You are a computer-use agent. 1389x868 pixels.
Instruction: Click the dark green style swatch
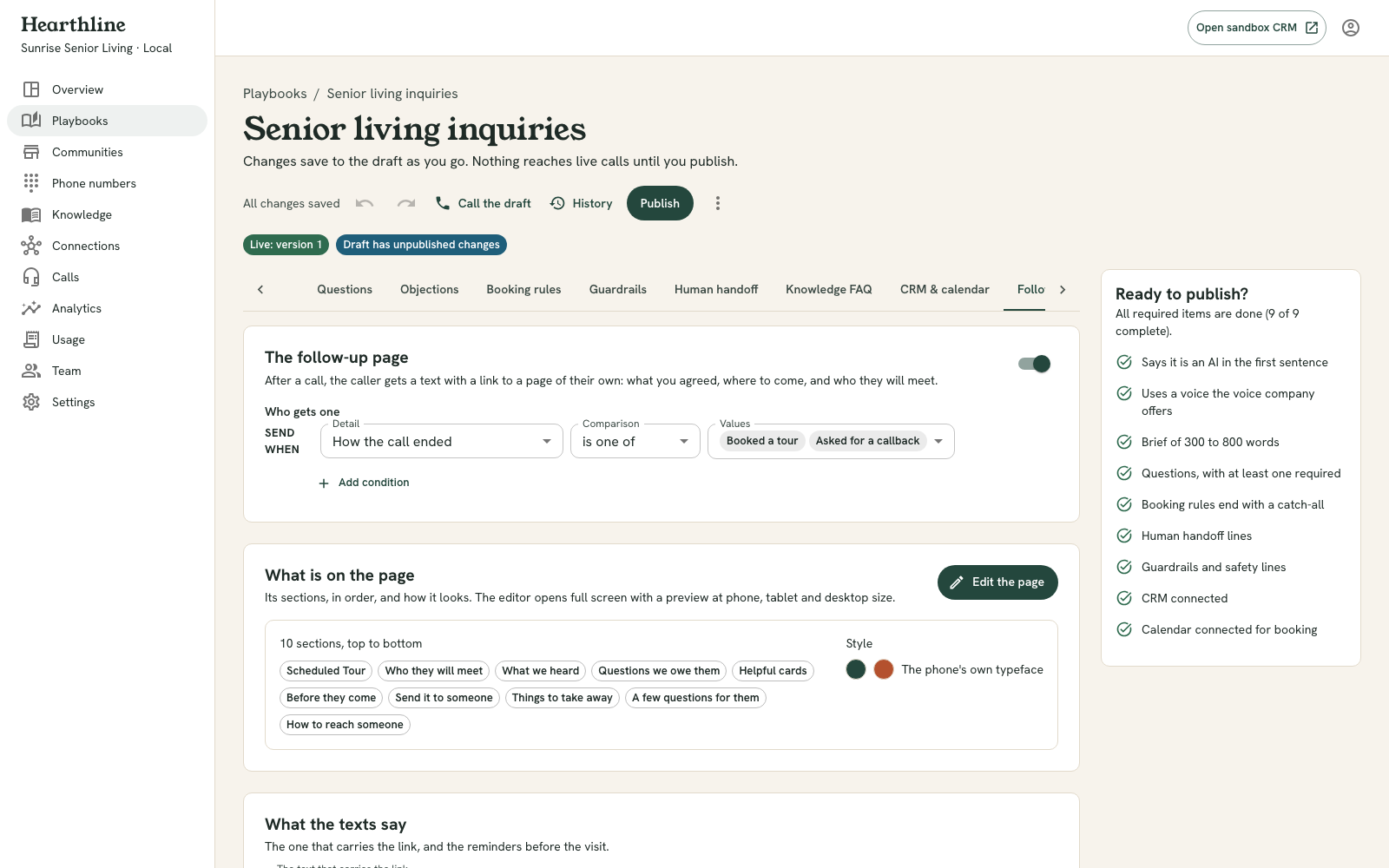pyautogui.click(x=856, y=669)
